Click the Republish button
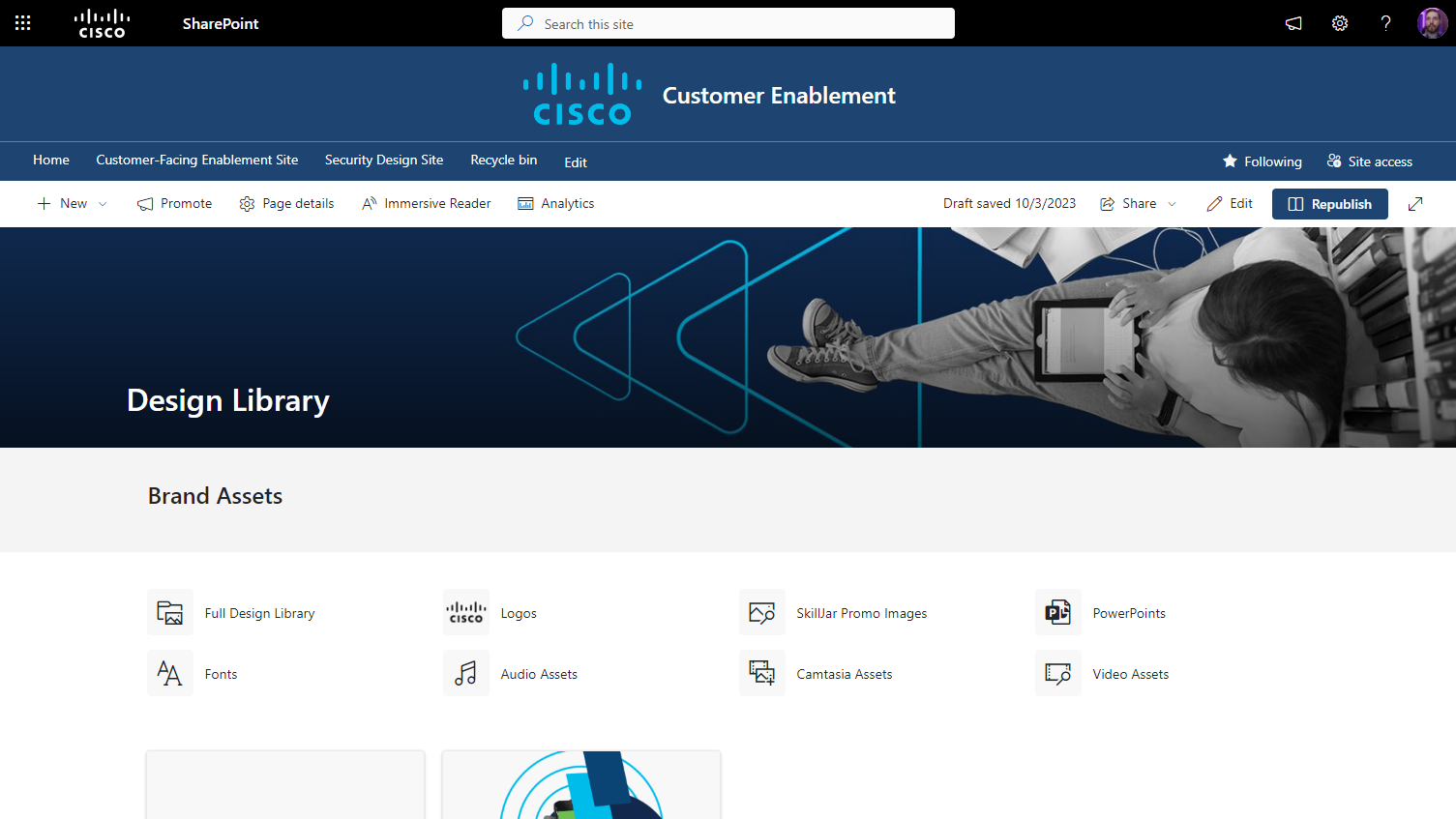 click(1330, 204)
